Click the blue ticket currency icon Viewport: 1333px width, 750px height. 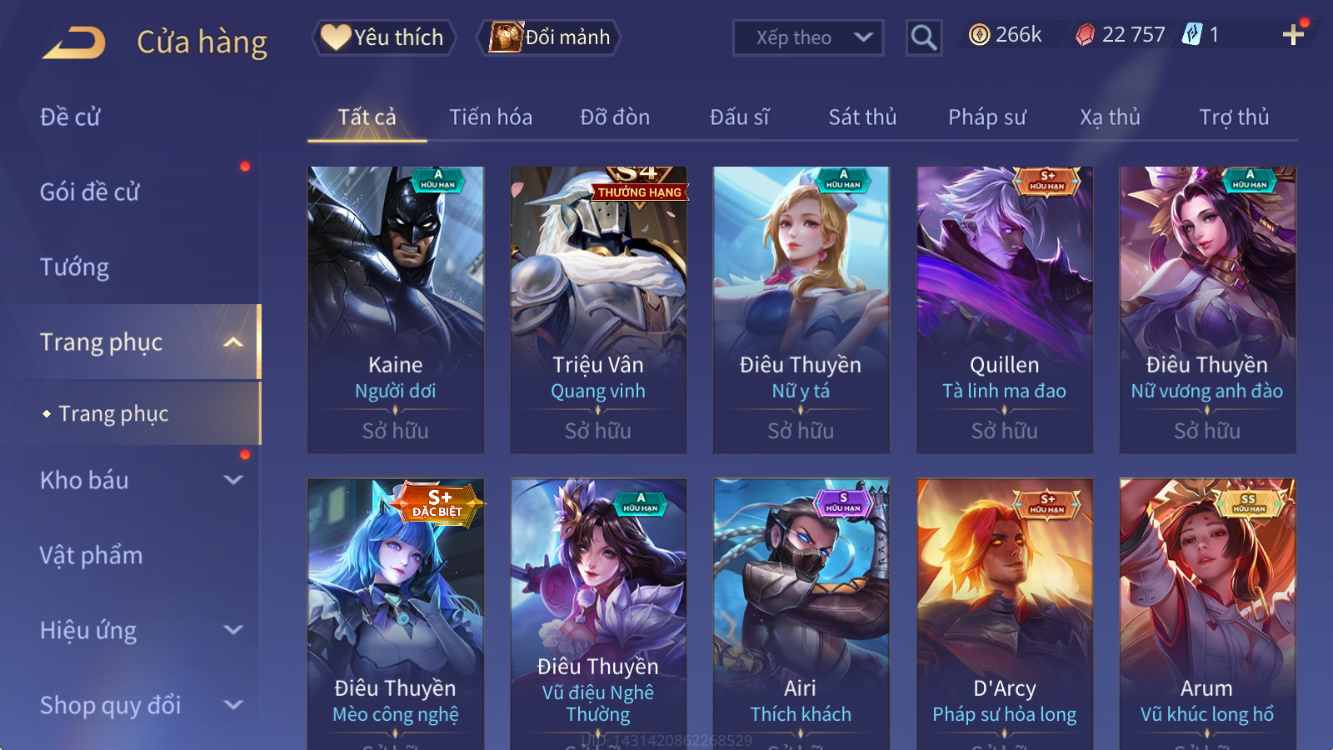(x=1192, y=35)
